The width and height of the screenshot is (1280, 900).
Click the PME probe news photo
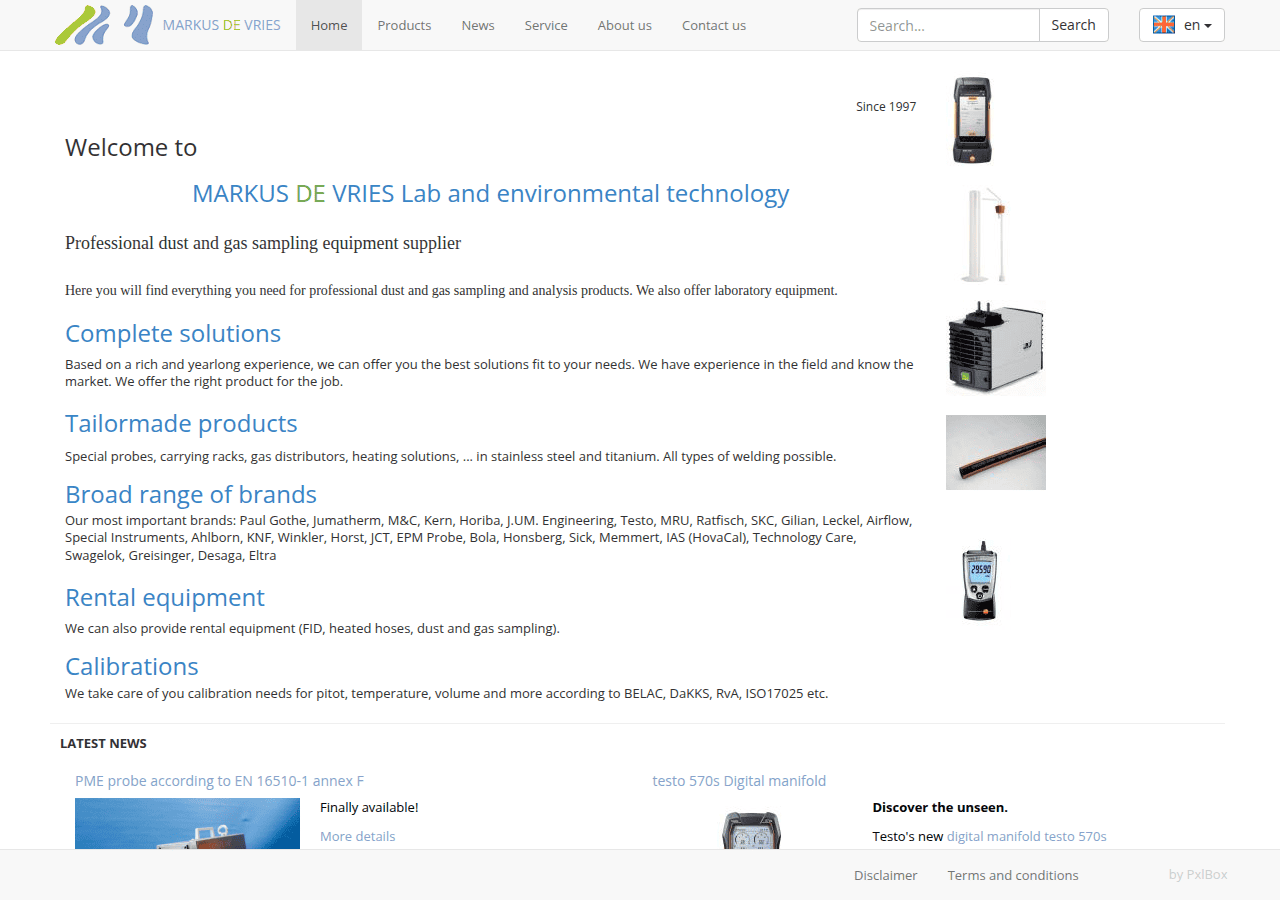[x=187, y=824]
